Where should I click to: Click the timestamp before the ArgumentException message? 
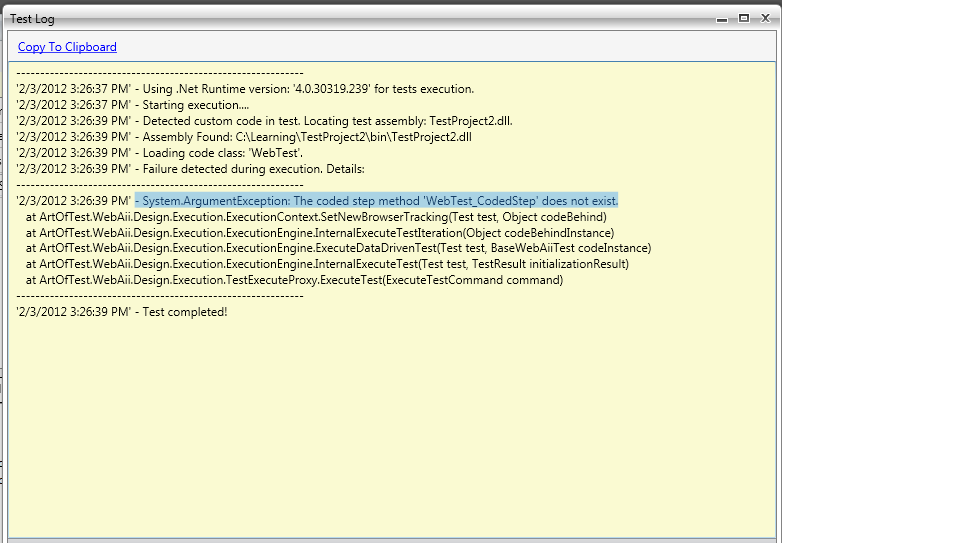click(x=73, y=200)
